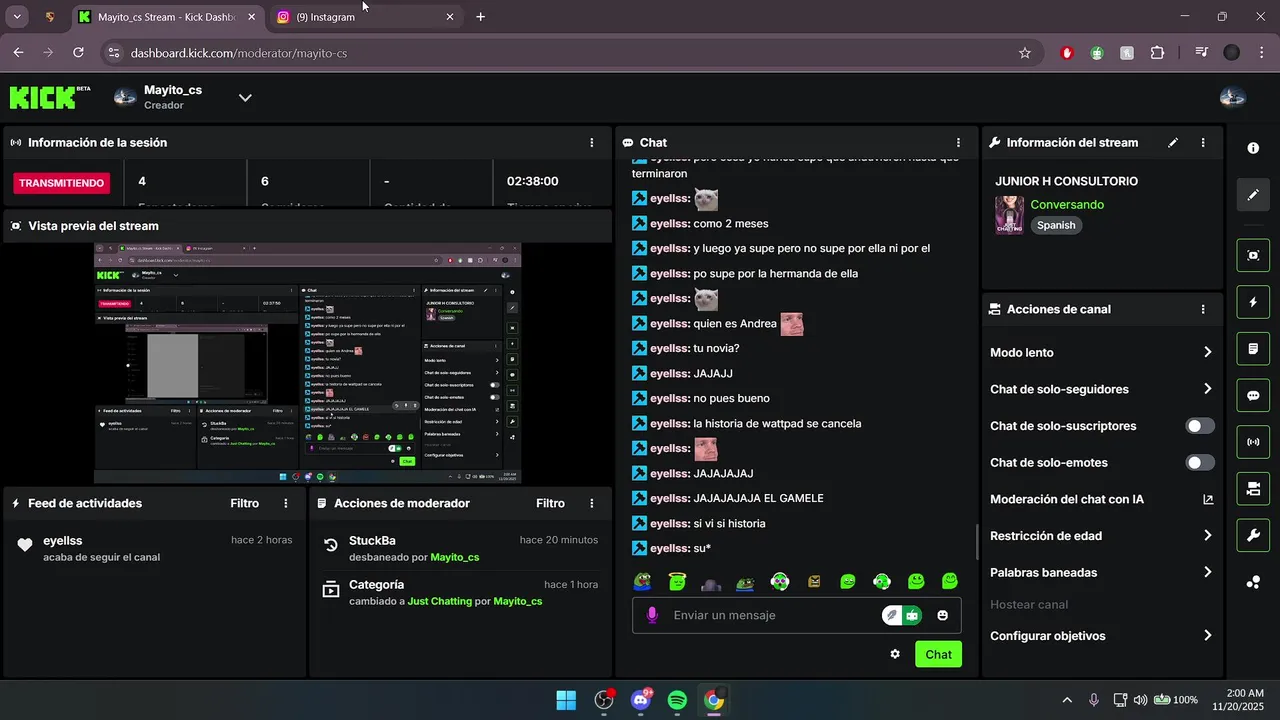Open the Acciones de canal options menu
Viewport: 1280px width, 720px height.
click(1203, 310)
